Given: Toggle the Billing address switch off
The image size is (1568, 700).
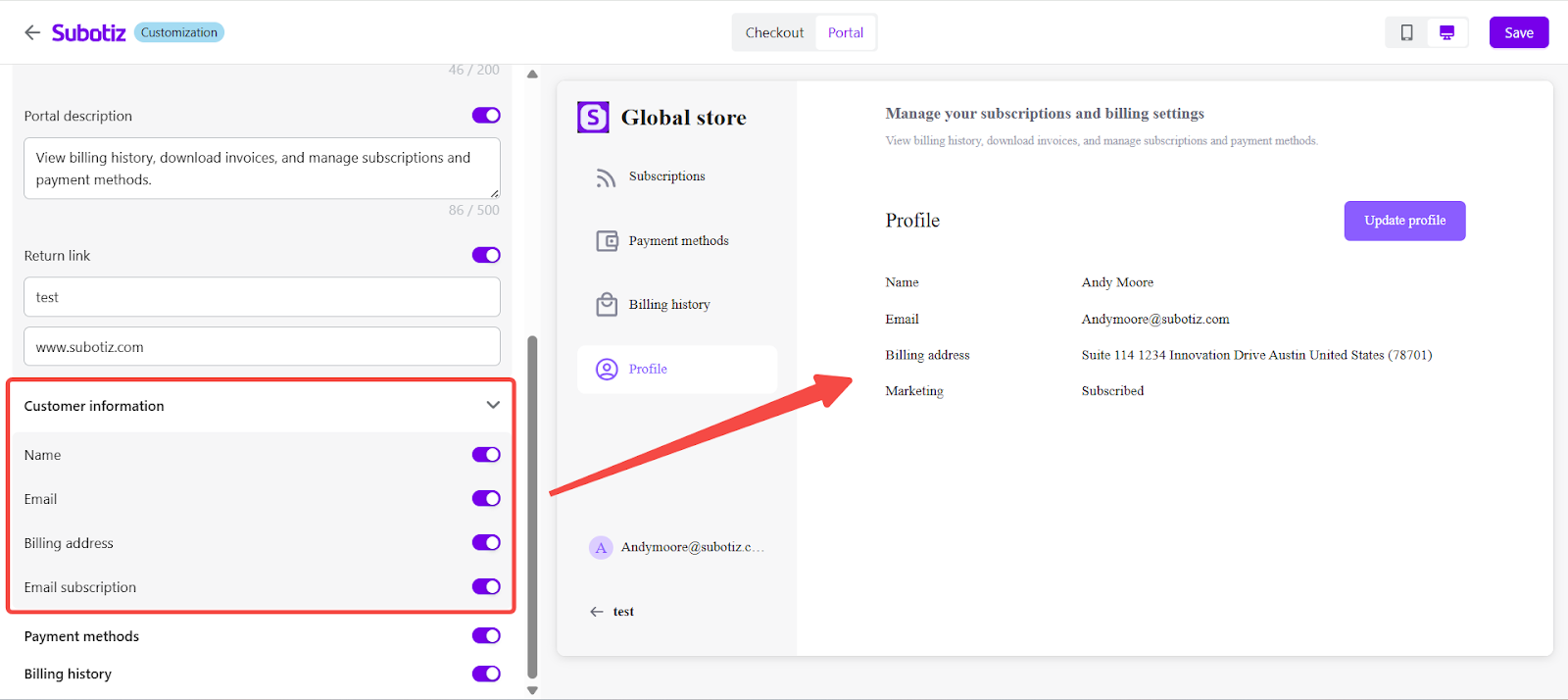Looking at the screenshot, I should [x=486, y=543].
